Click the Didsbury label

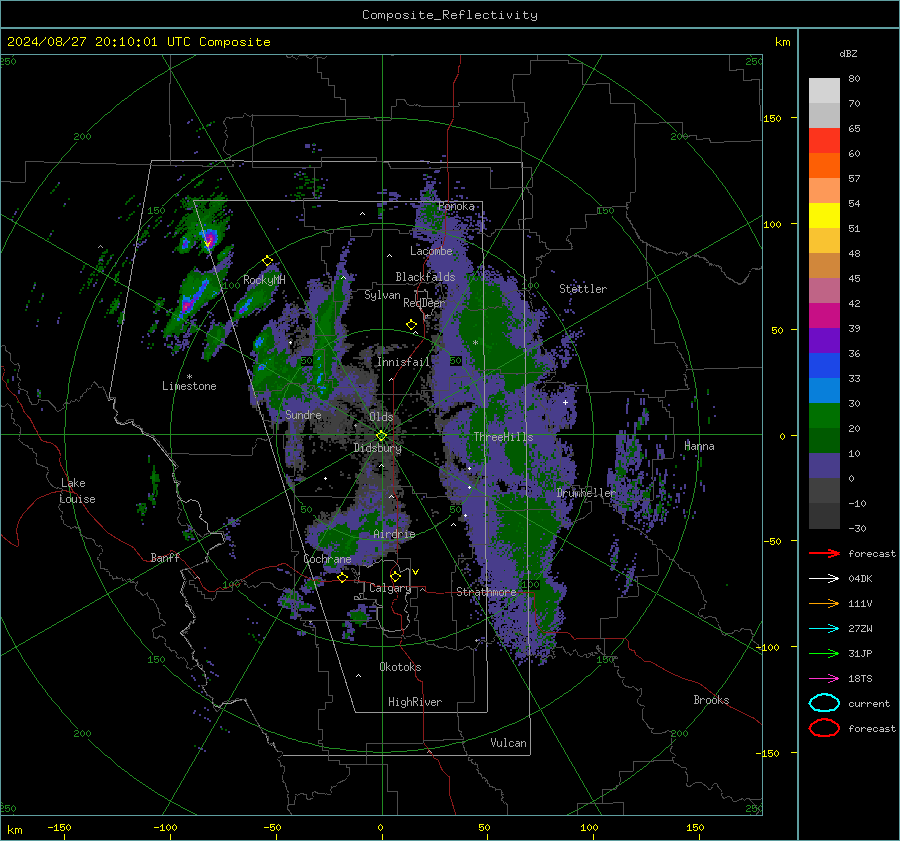click(x=377, y=448)
